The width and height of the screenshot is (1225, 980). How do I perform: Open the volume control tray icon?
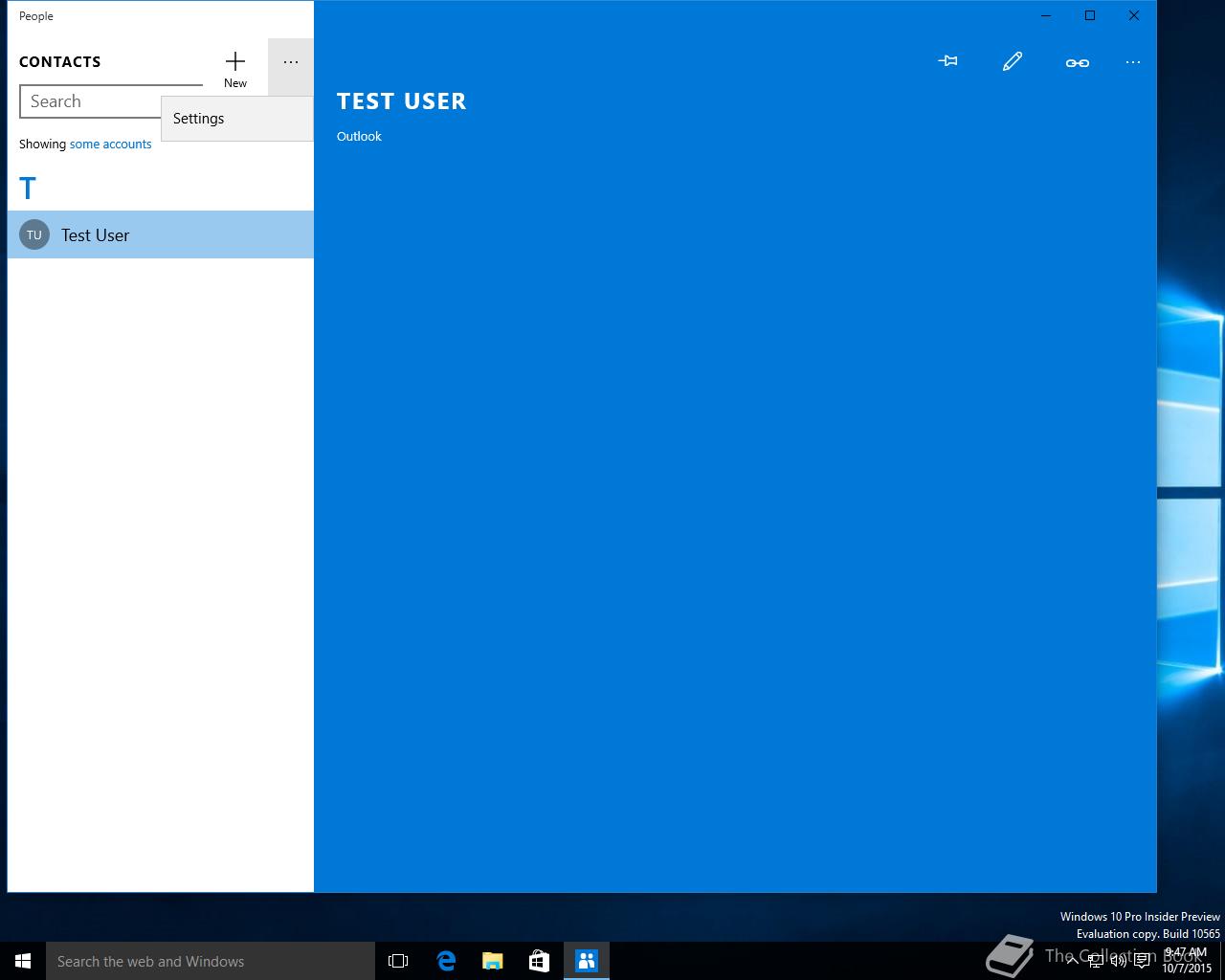coord(1119,961)
